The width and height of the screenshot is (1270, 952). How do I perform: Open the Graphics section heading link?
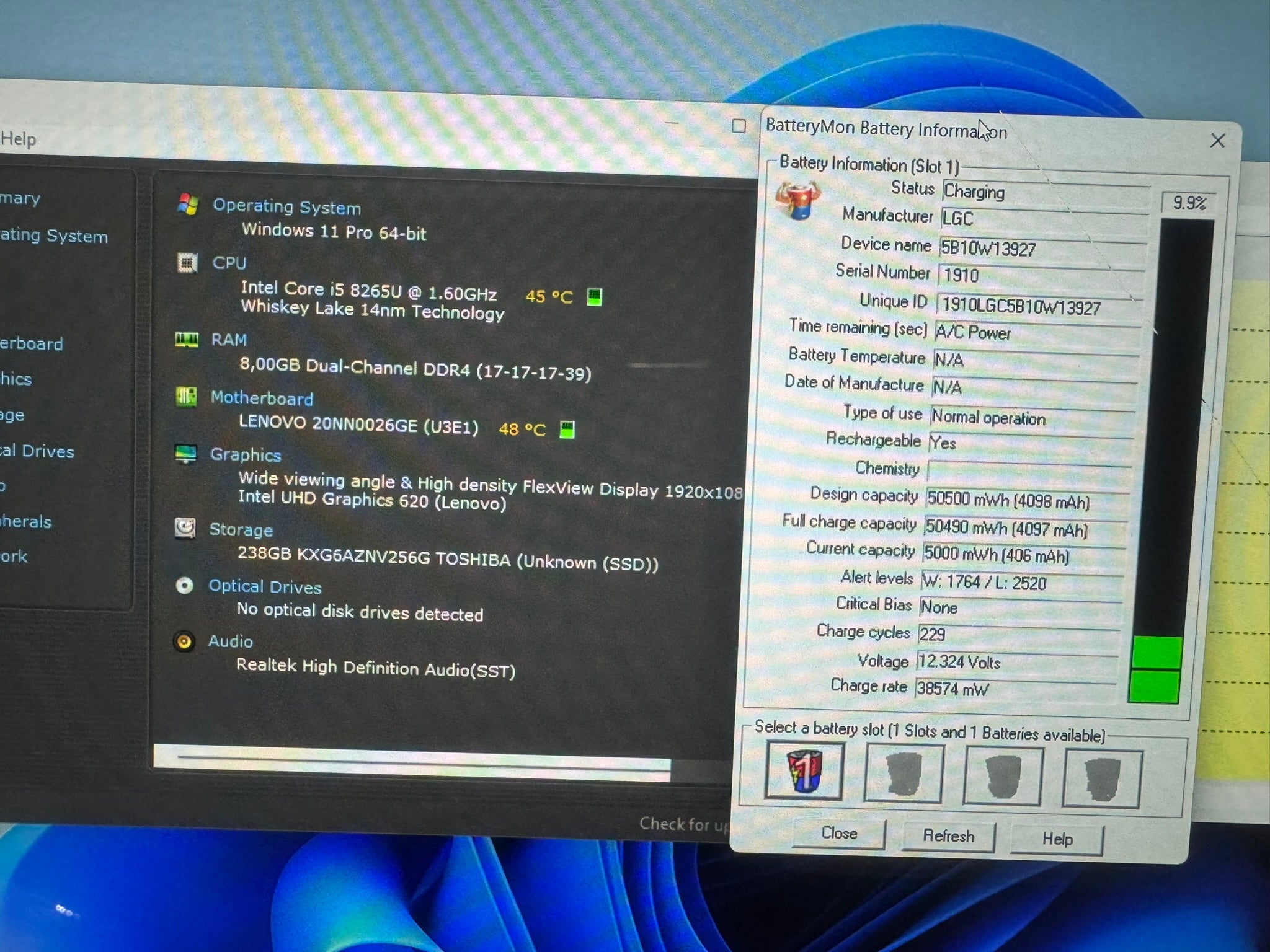pyautogui.click(x=246, y=454)
